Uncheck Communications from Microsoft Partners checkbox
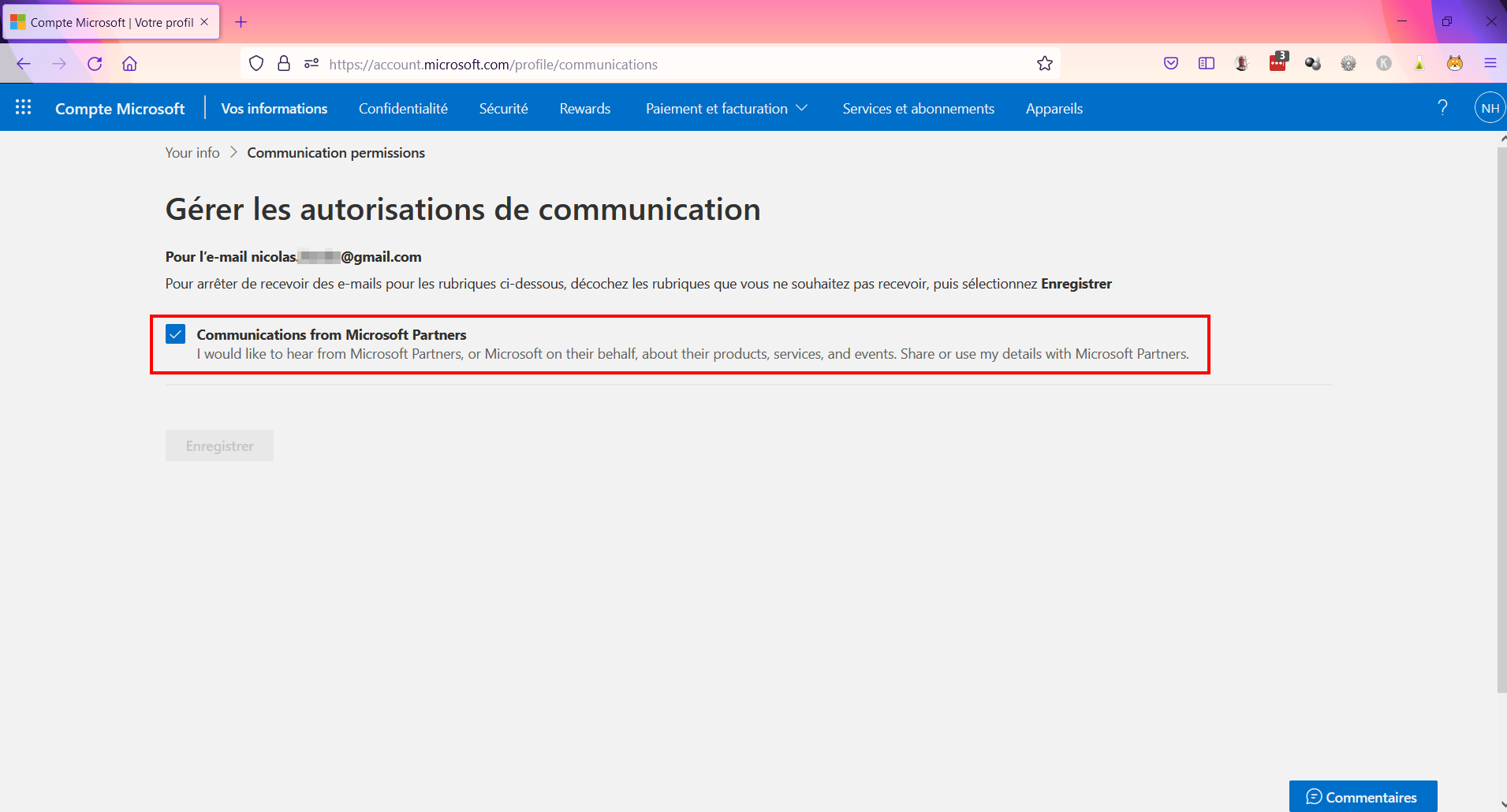This screenshot has height=812, width=1507. click(176, 334)
